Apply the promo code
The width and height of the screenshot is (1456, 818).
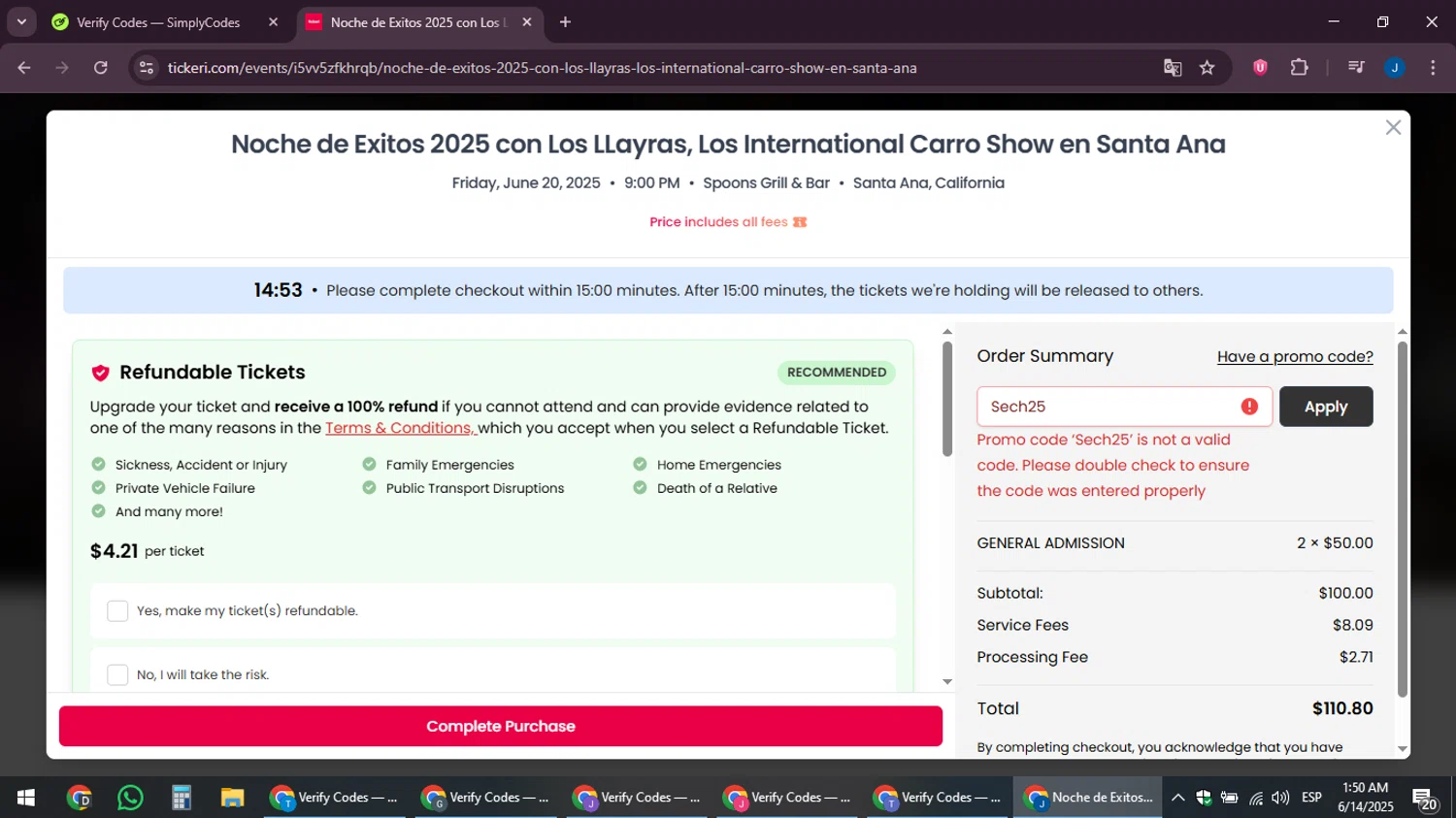[1326, 407]
